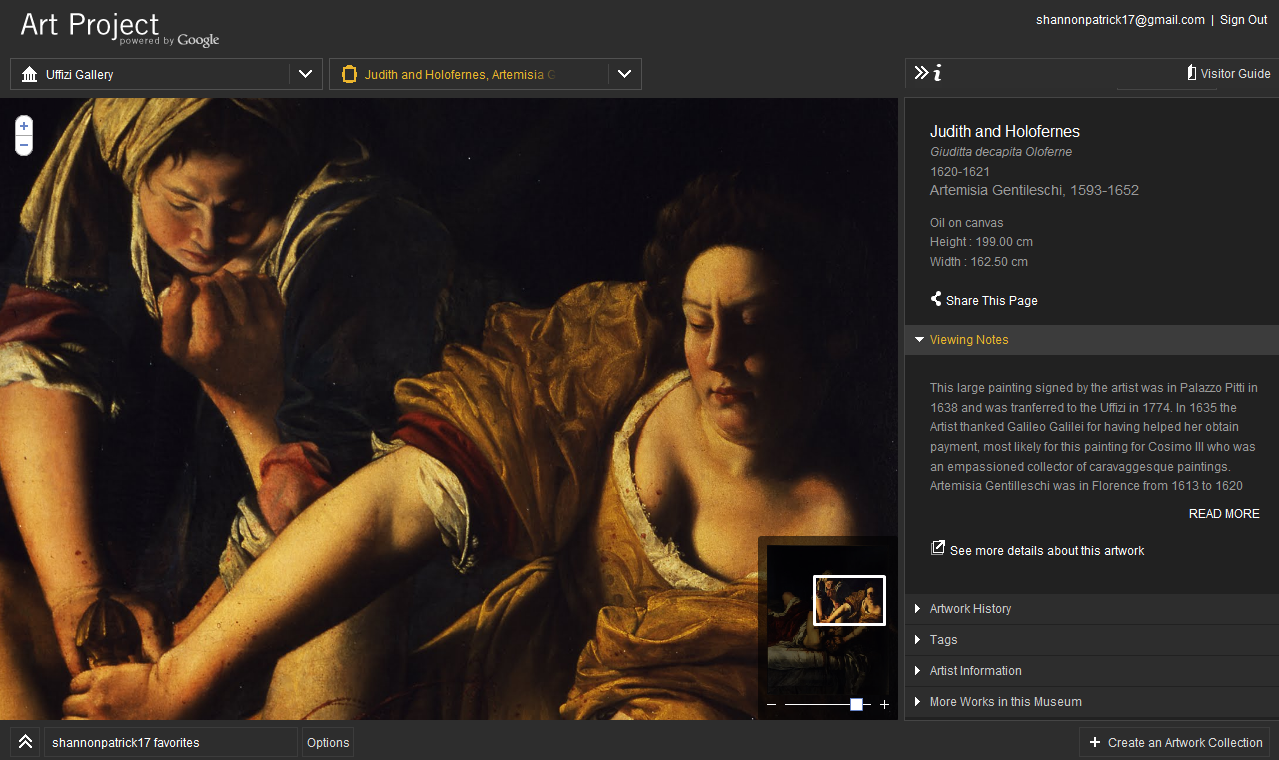Click the minus icon beside the minimap zoom slider
1279x760 pixels.
771,705
